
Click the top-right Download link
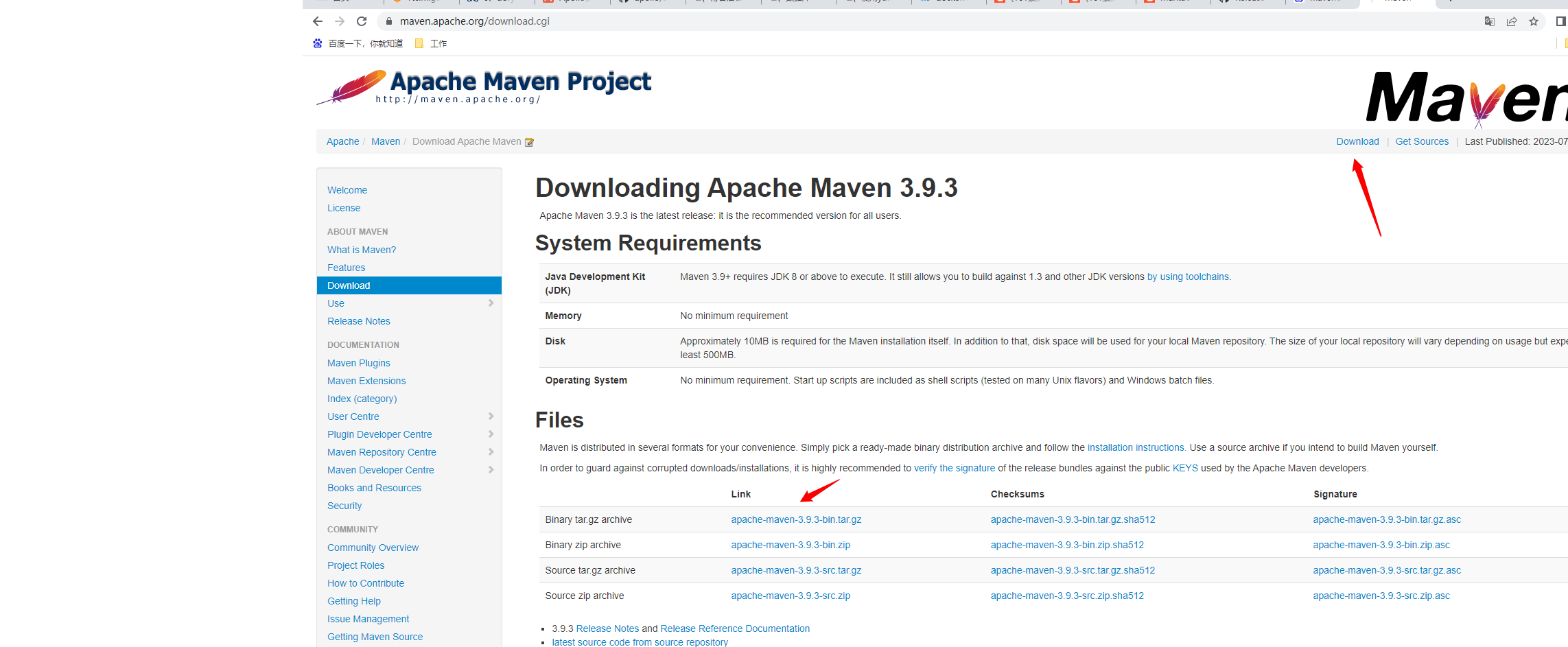[1357, 141]
